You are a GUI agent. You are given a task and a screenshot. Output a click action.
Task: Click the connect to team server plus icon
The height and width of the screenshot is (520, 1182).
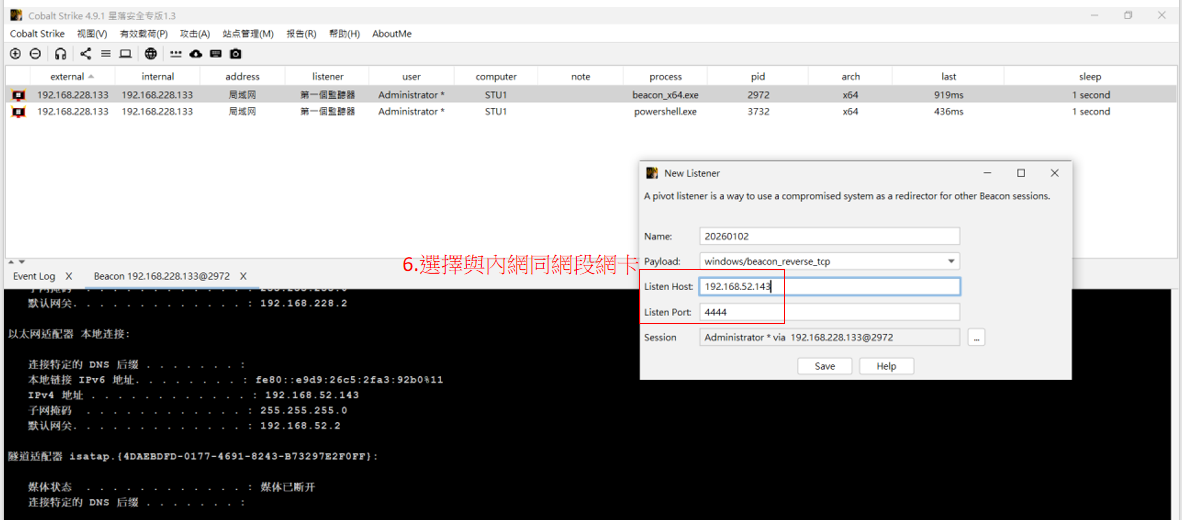[x=15, y=54]
